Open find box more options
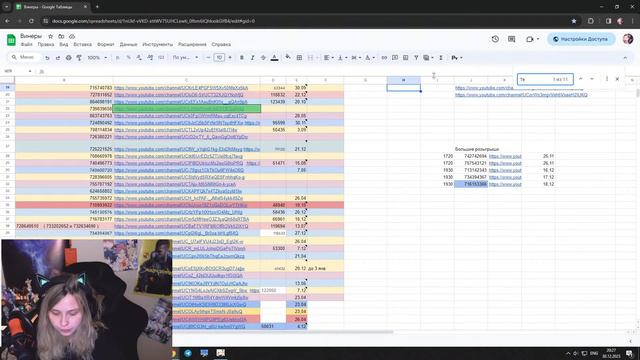Screen dimensions: 640x360 click(607, 79)
